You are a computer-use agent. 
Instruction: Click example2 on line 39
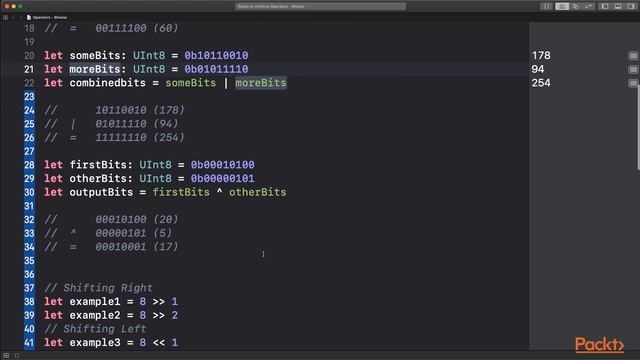point(95,316)
